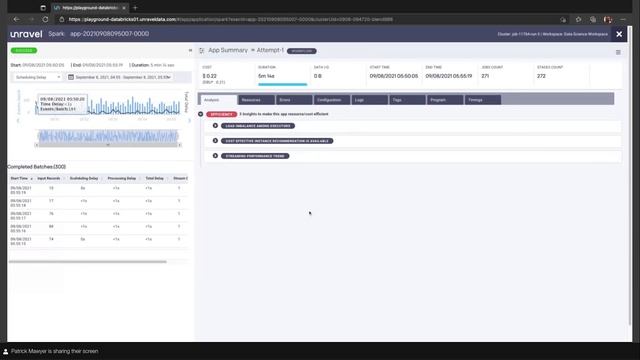The width and height of the screenshot is (640, 360).
Task: Click the horizontal scrollbar under the batches table
Action: coord(88,262)
